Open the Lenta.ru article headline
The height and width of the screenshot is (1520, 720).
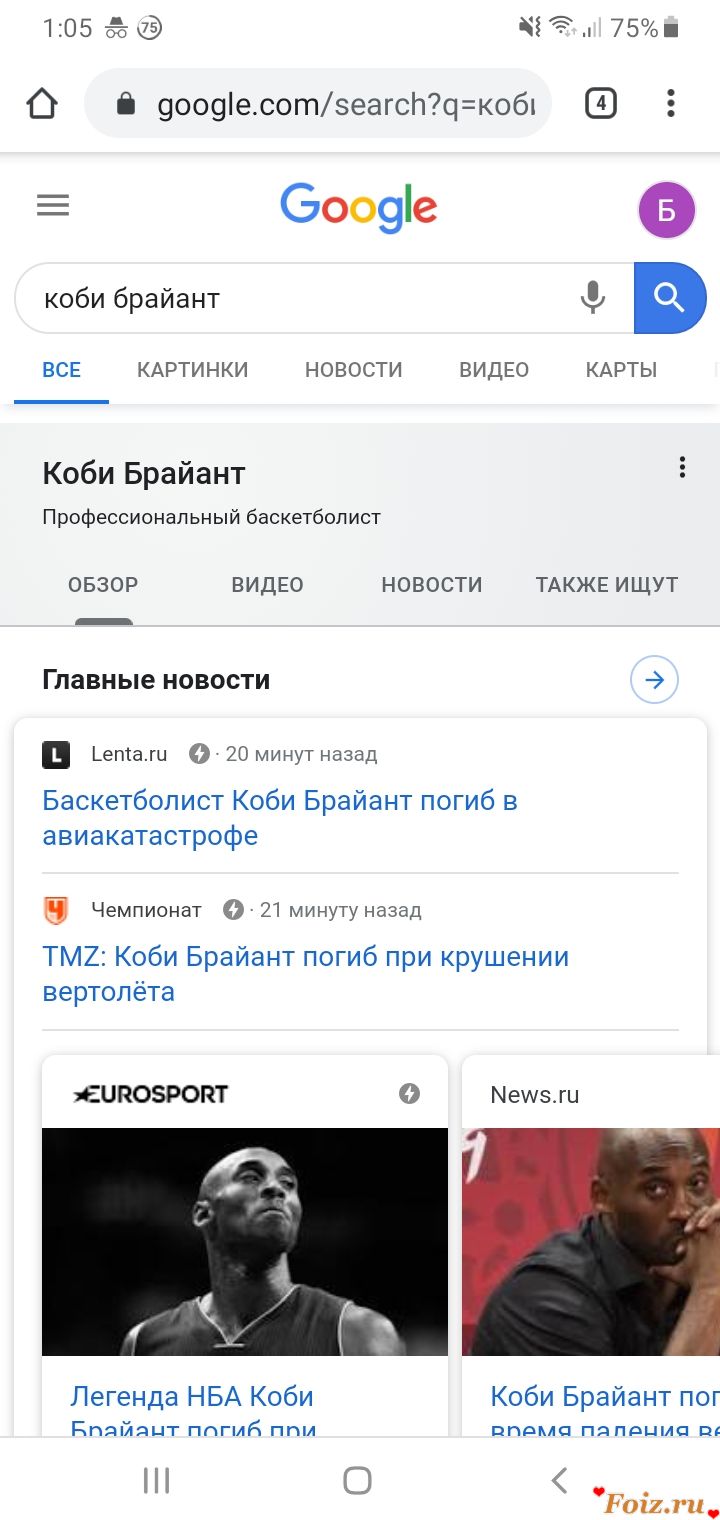pyautogui.click(x=280, y=818)
